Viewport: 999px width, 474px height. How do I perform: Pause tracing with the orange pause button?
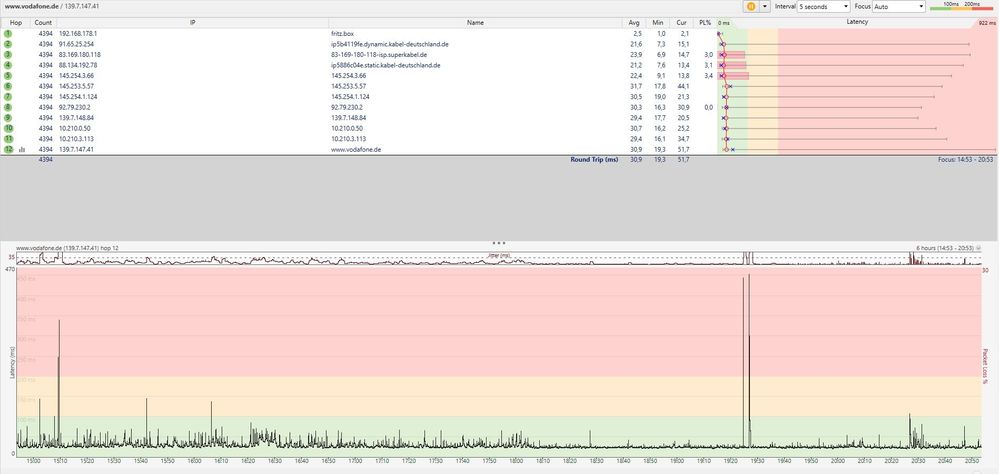(x=751, y=6)
